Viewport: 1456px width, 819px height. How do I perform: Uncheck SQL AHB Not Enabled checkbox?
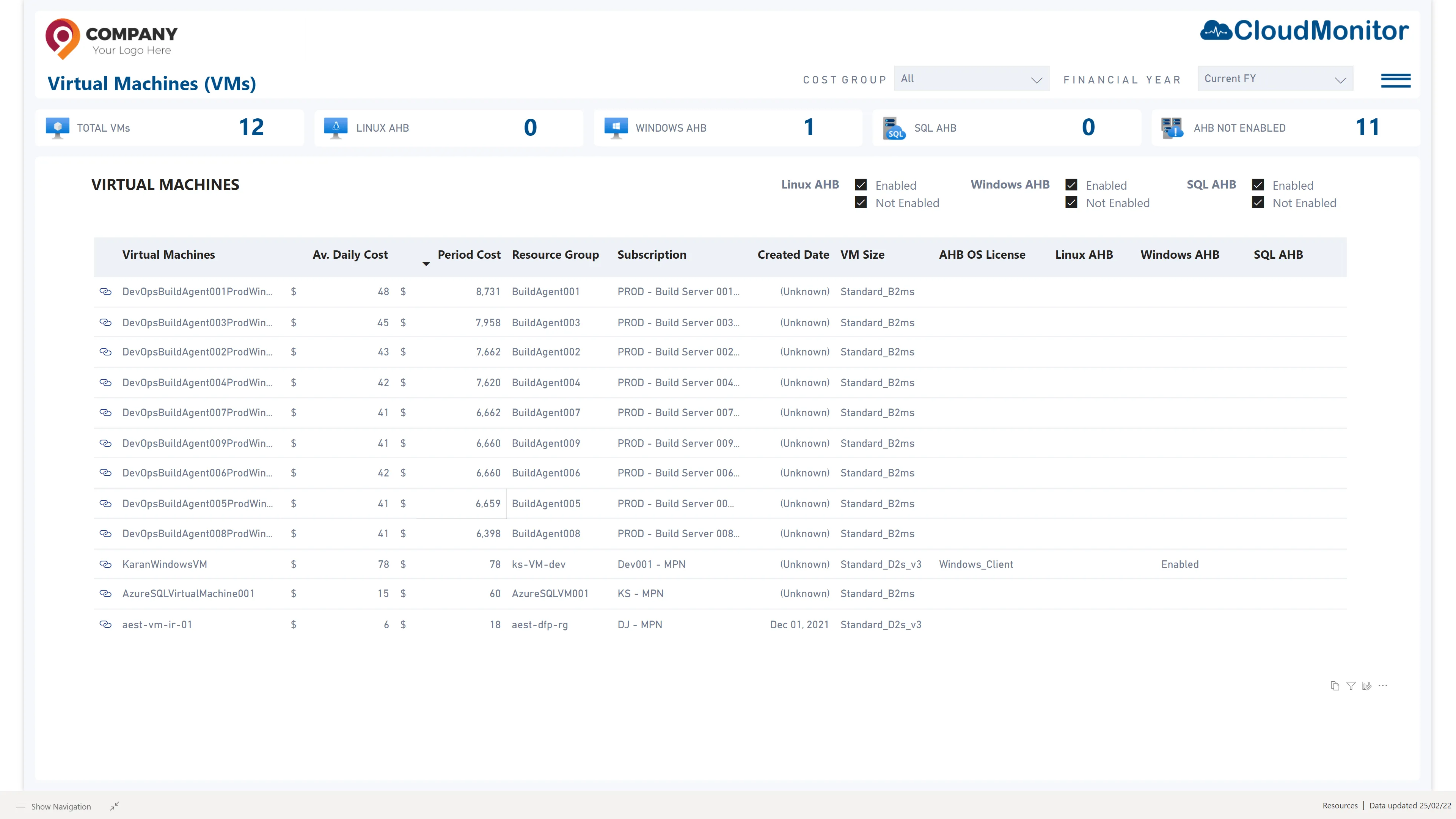pos(1258,202)
